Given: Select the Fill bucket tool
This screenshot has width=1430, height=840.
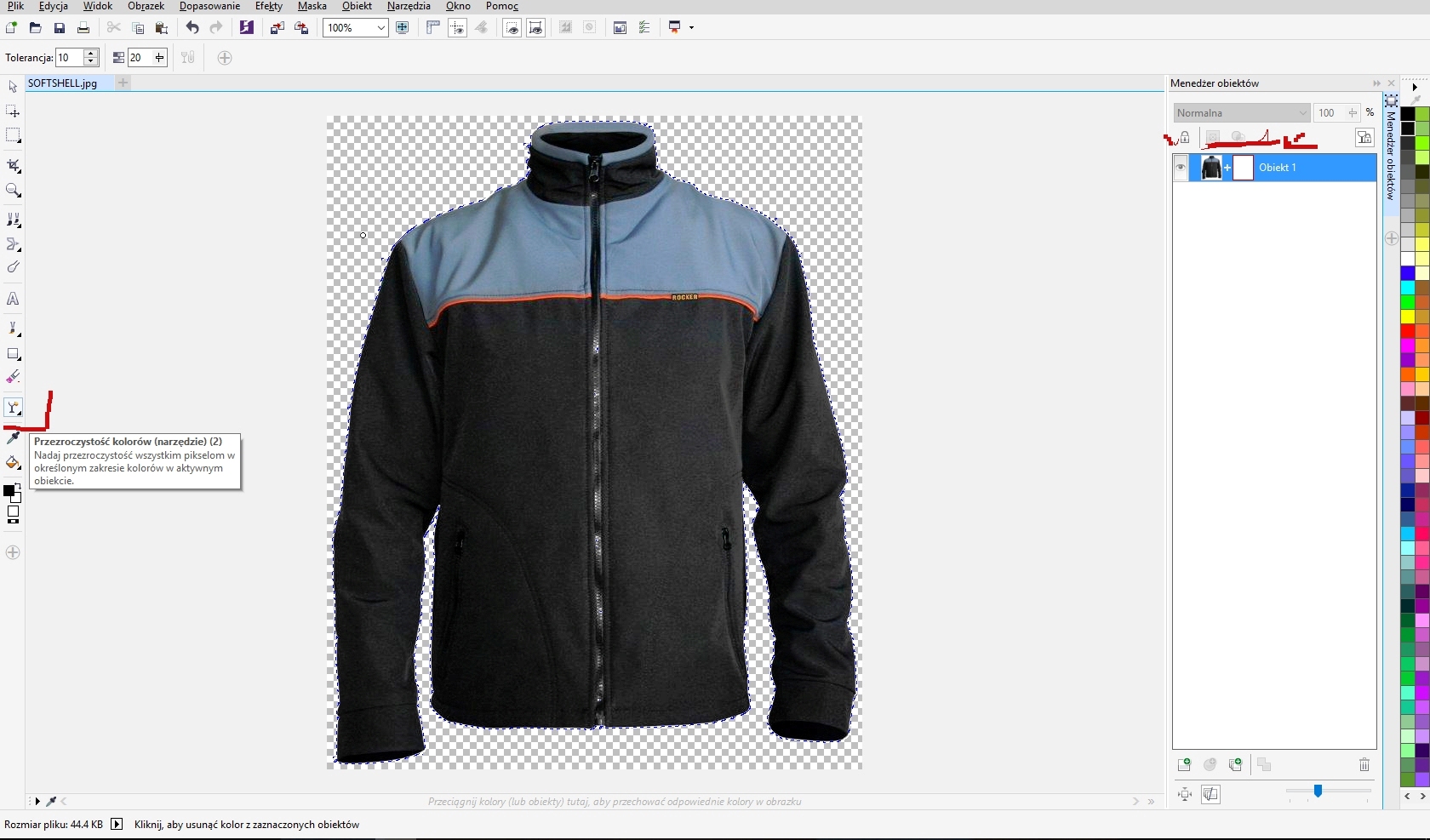Looking at the screenshot, I should click(x=13, y=463).
